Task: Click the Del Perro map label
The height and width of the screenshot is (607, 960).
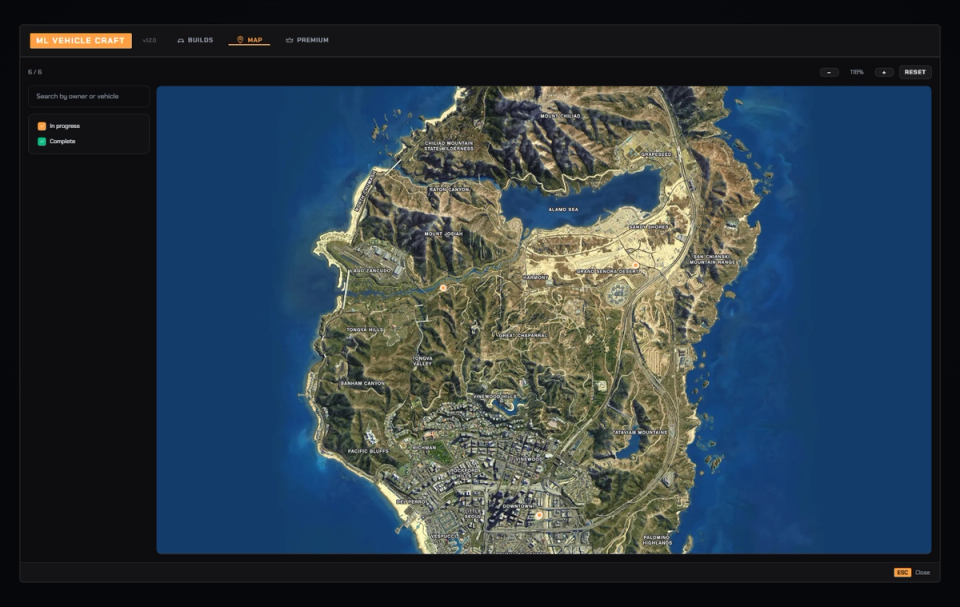Action: (x=411, y=502)
